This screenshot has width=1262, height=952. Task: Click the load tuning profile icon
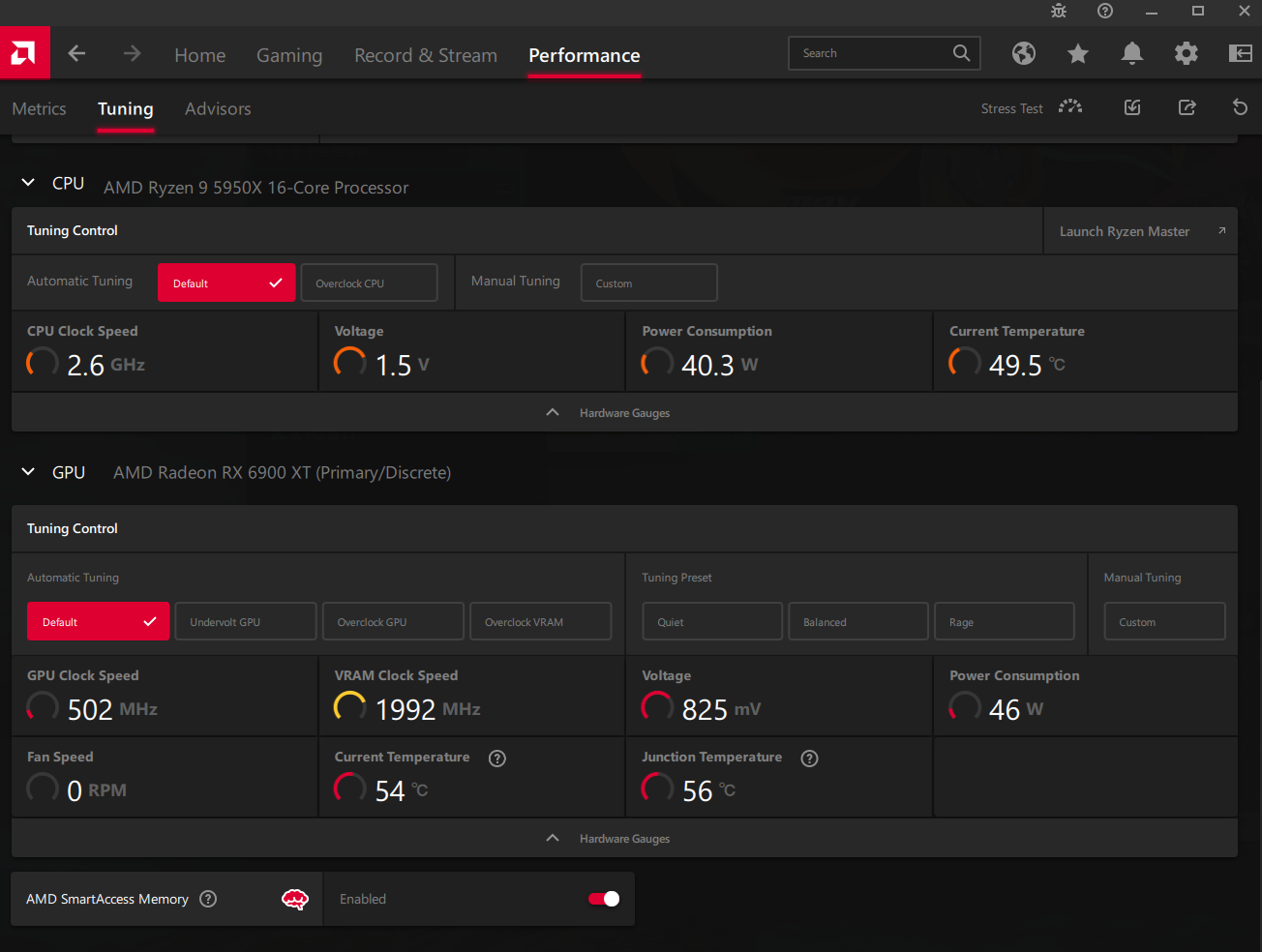click(1132, 107)
